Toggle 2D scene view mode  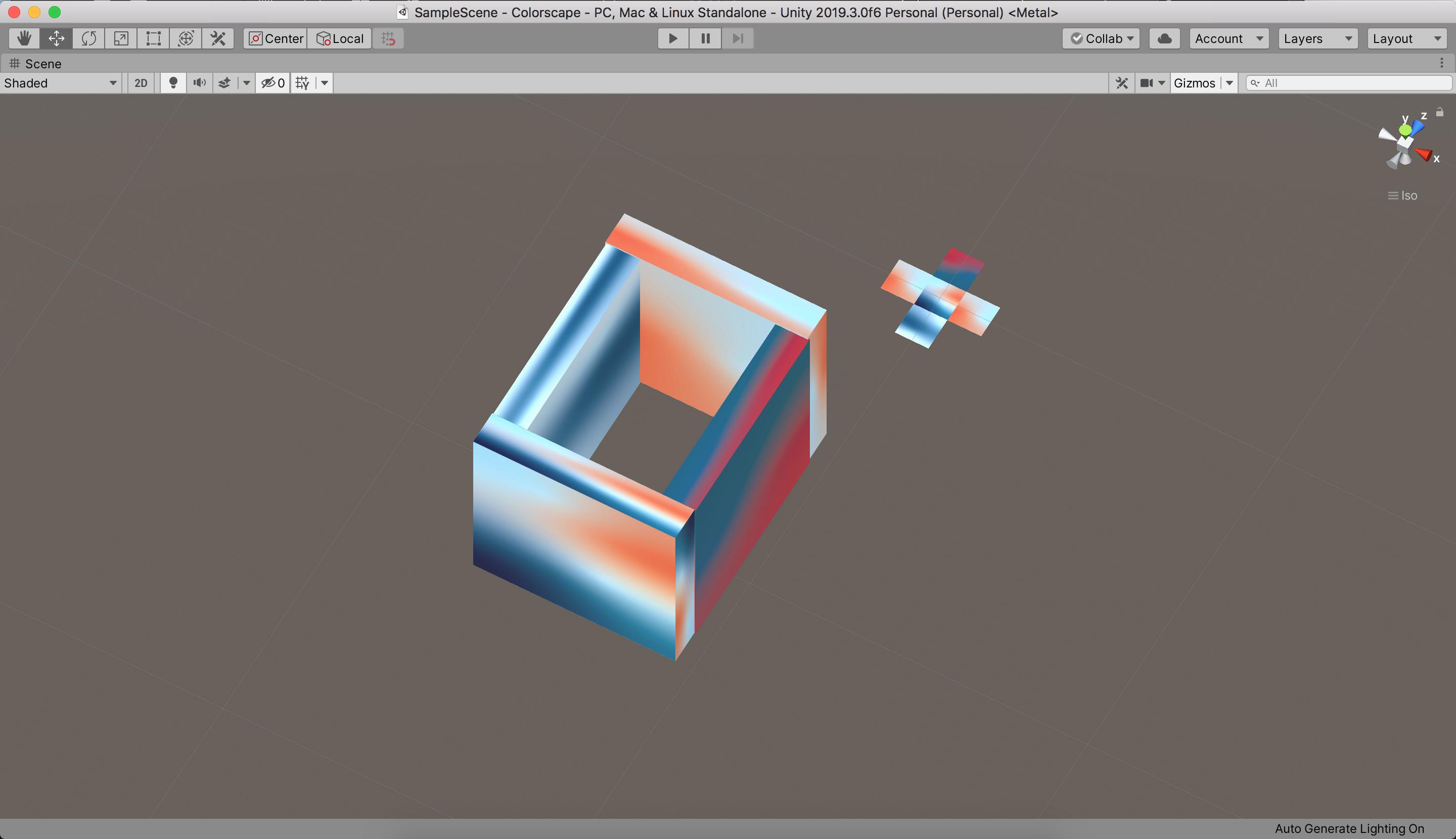tap(141, 83)
